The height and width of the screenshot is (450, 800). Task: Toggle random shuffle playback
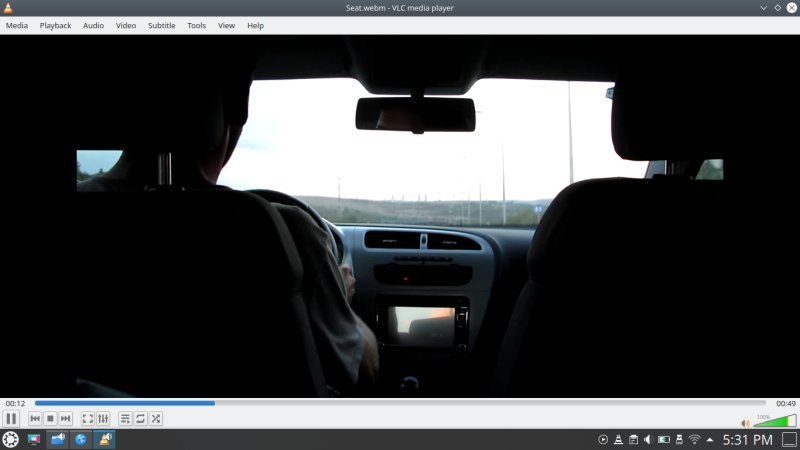[x=156, y=419]
